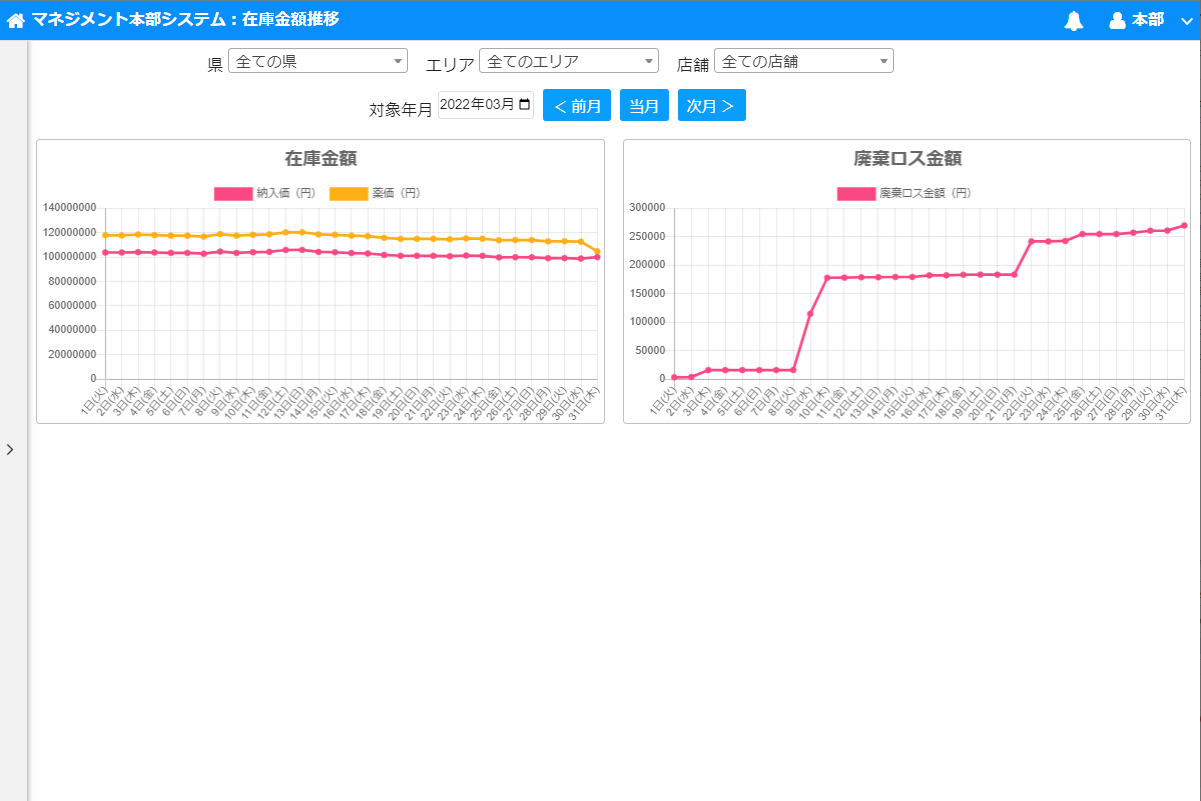Click the 2022年03月 date text field
The width and height of the screenshot is (1201, 801).
pyautogui.click(x=476, y=105)
